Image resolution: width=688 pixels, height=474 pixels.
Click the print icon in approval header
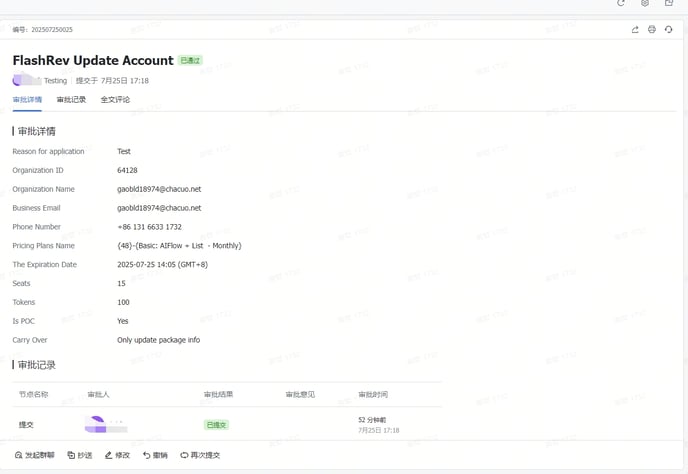coord(652,29)
